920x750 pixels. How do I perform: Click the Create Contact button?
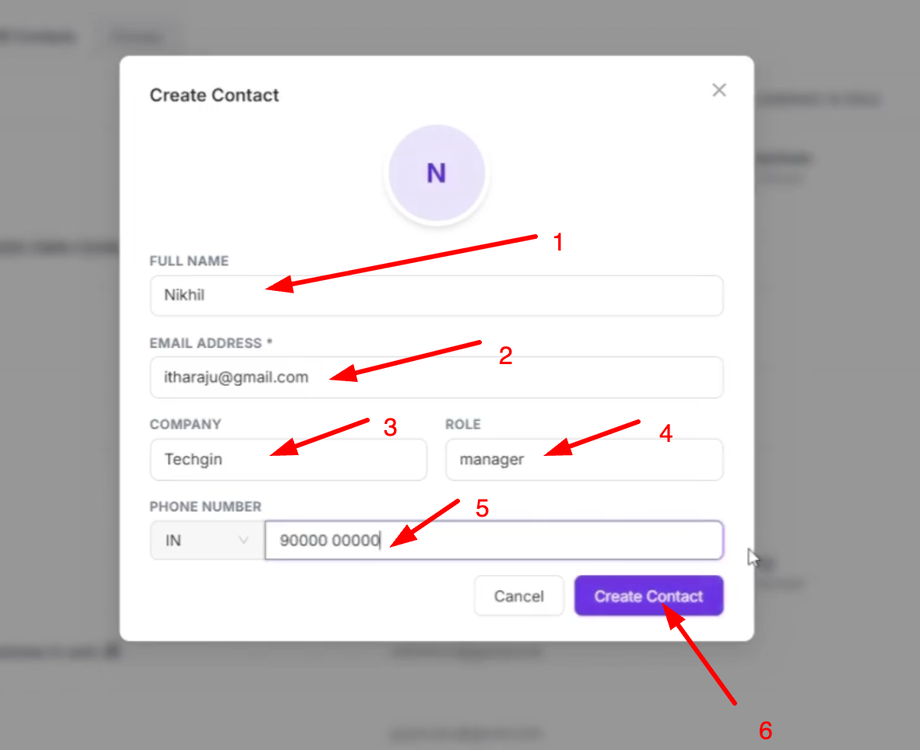click(648, 595)
